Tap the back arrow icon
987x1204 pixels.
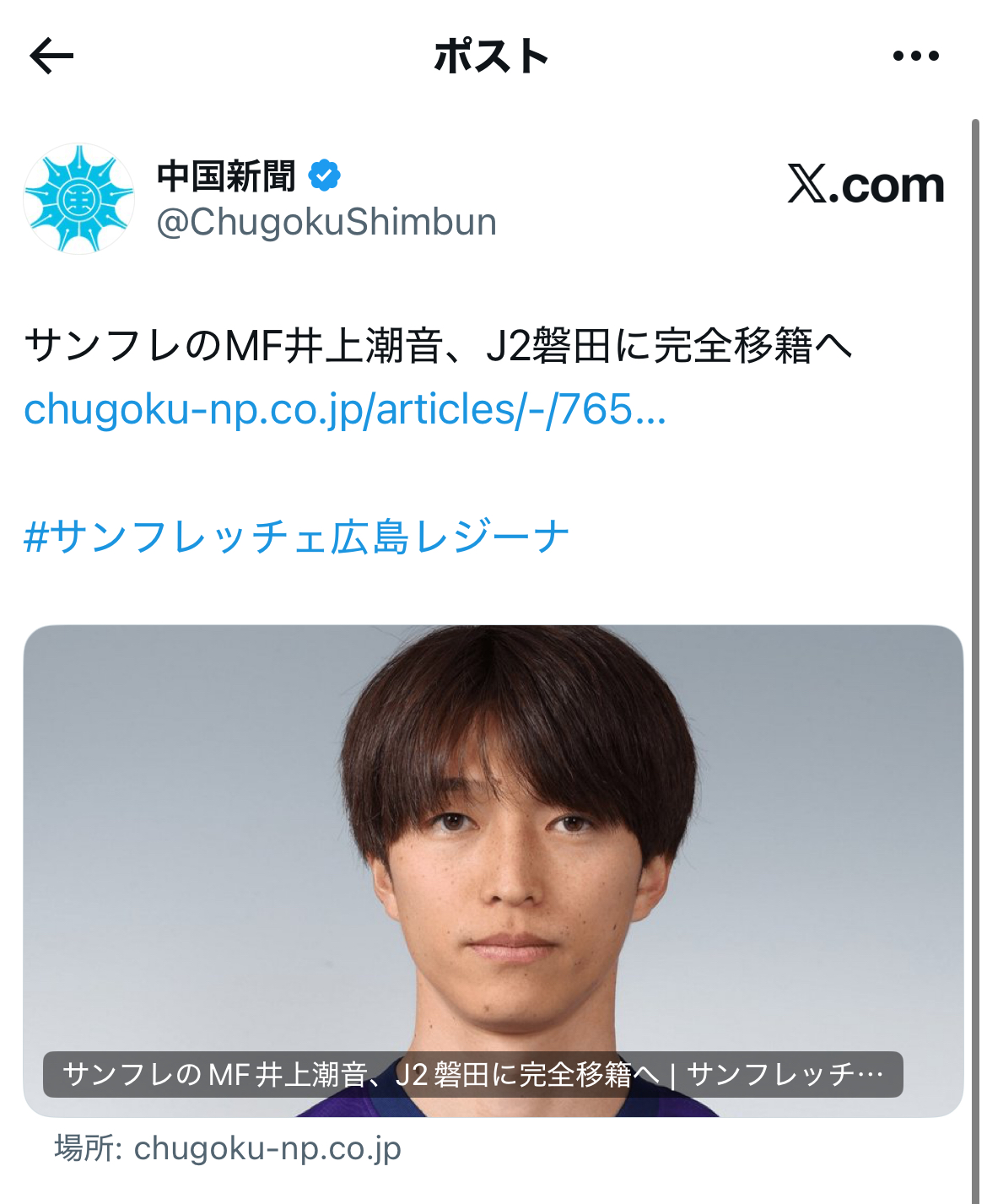point(51,57)
